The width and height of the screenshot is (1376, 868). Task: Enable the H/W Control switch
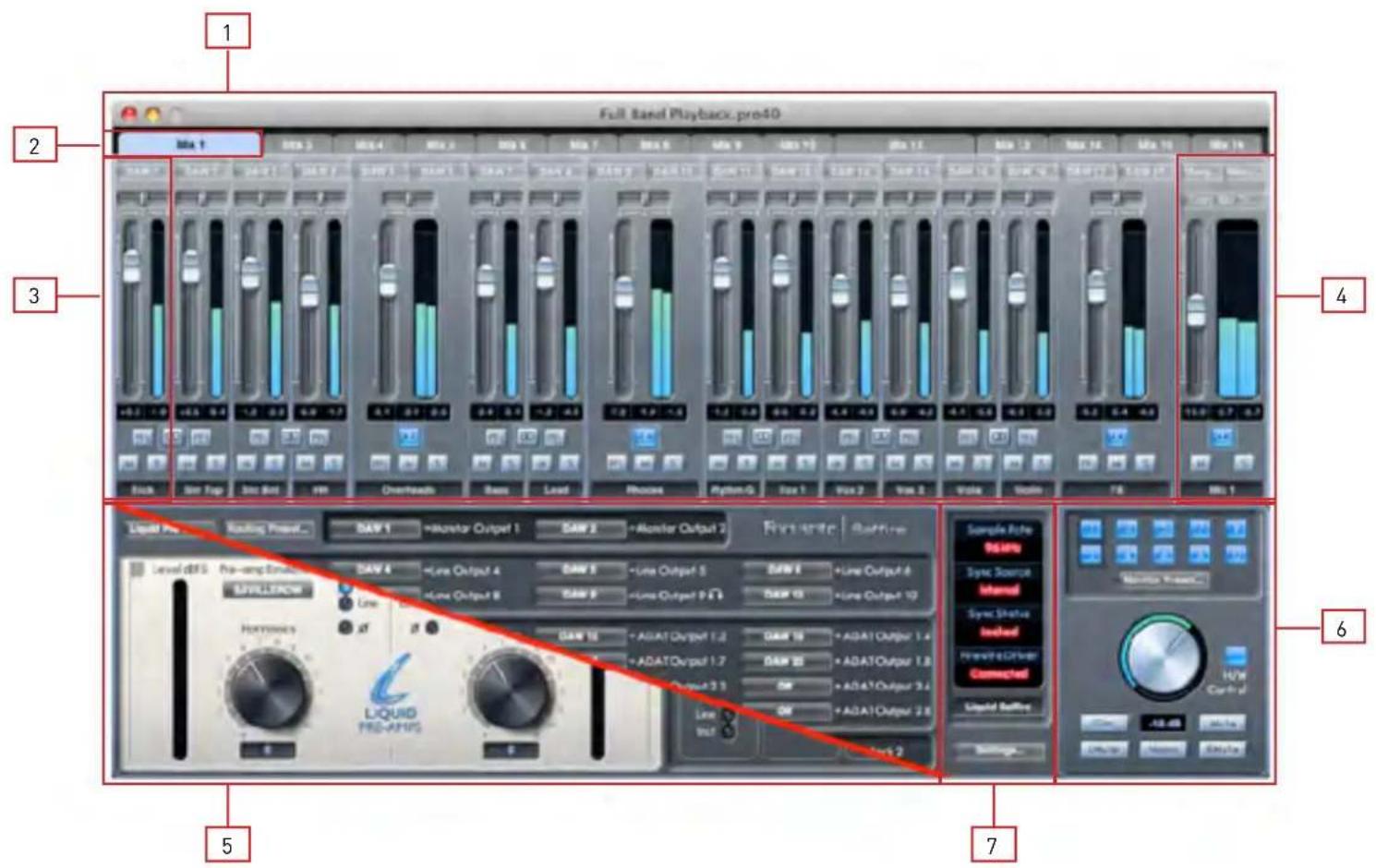point(1235,656)
